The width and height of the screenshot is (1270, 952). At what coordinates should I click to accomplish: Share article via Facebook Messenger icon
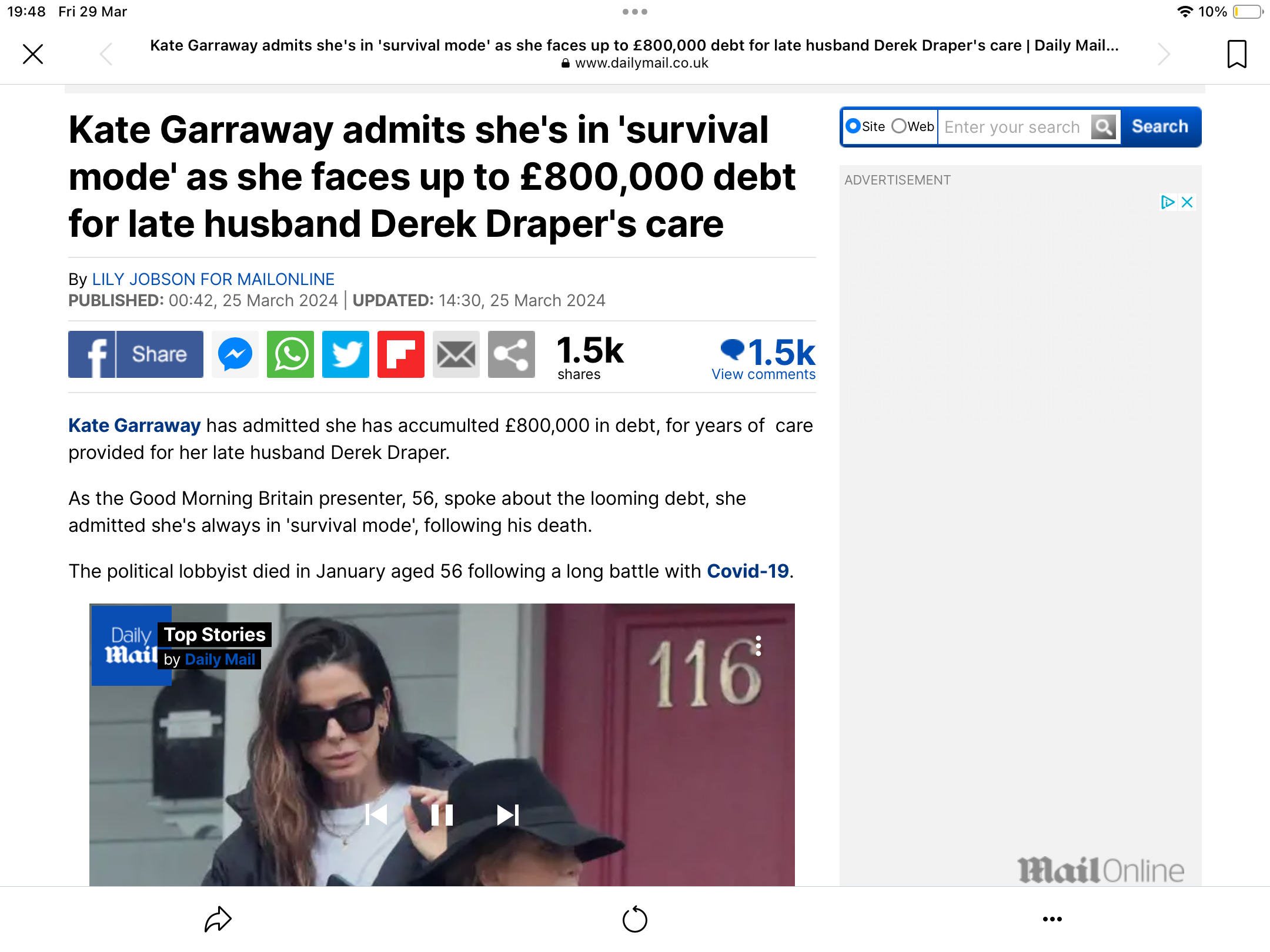(235, 354)
